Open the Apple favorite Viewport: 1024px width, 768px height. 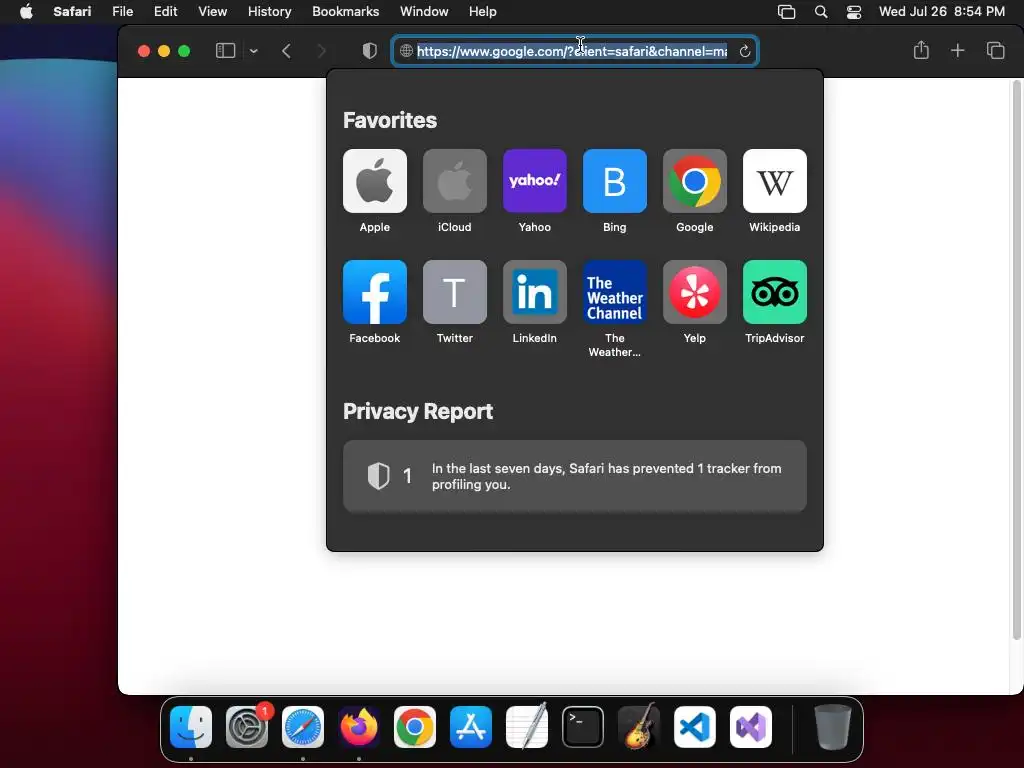[x=374, y=181]
